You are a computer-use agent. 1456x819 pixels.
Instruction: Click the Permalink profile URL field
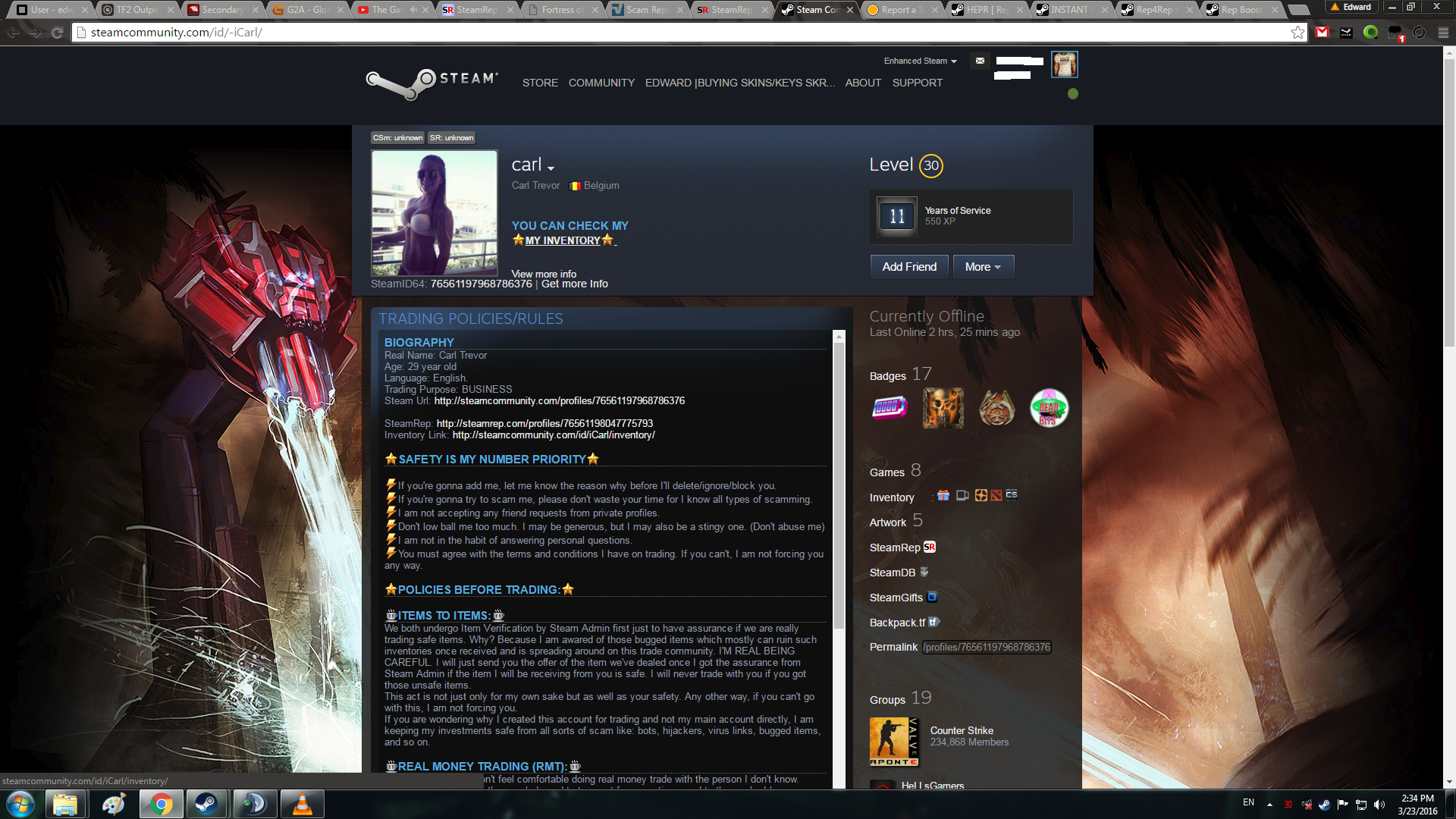coord(987,647)
